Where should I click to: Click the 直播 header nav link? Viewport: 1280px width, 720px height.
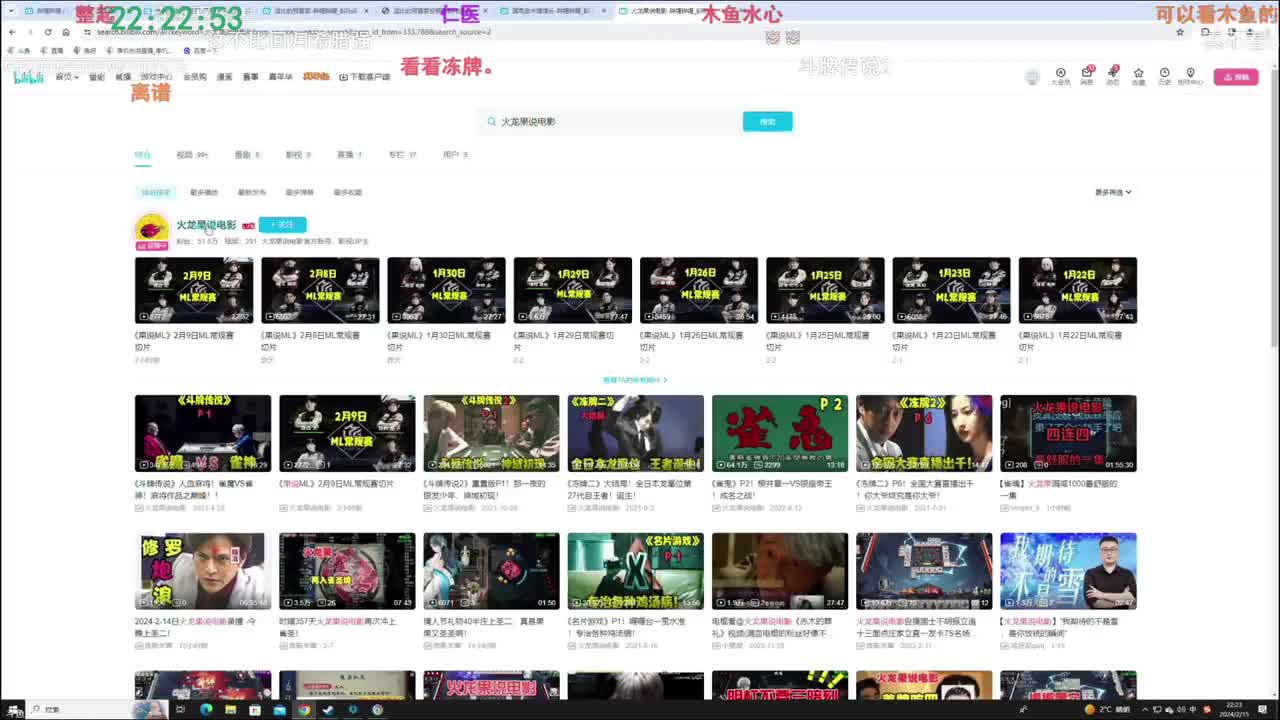[x=123, y=77]
